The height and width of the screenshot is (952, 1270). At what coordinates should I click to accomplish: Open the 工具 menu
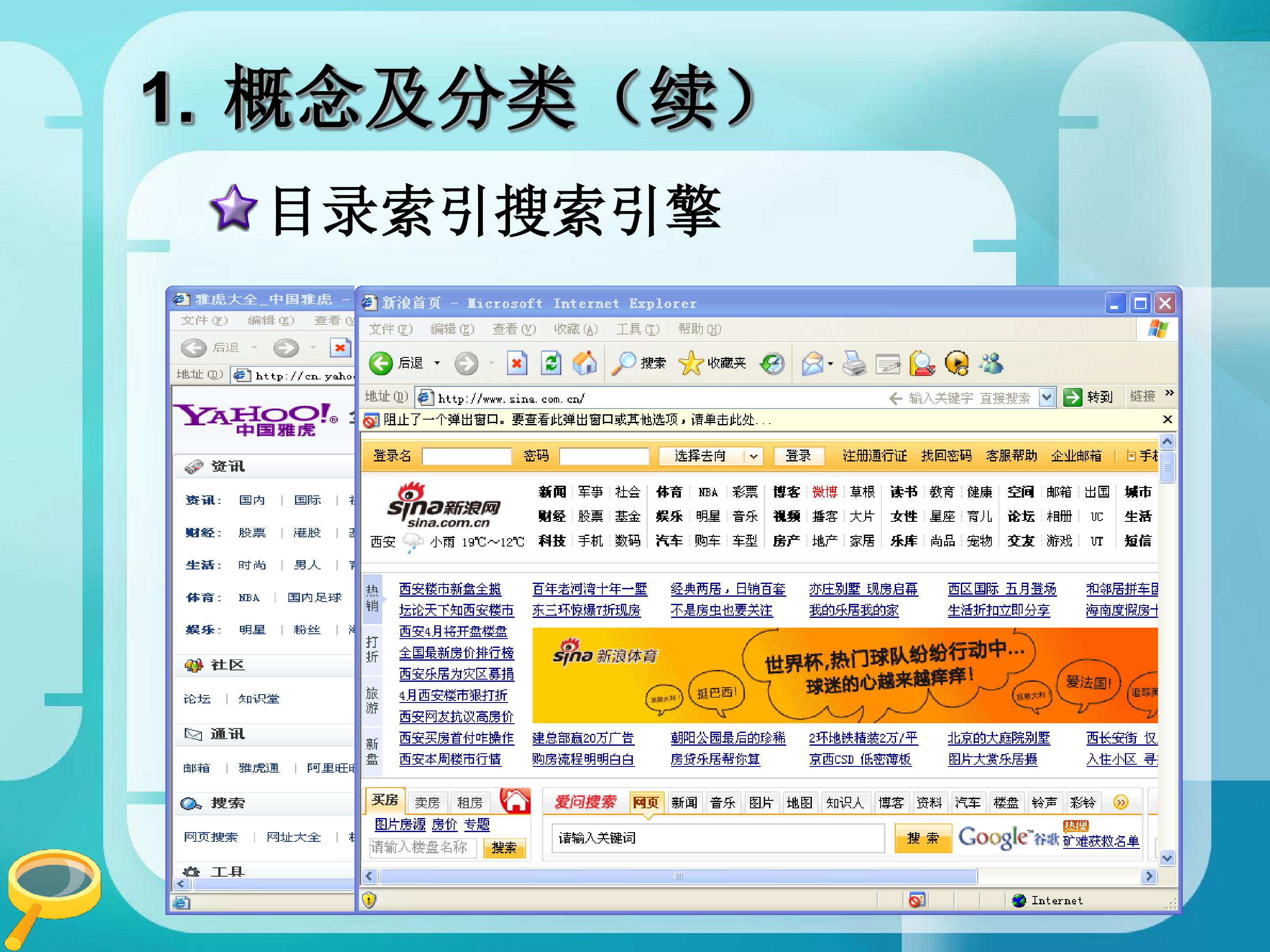point(638,329)
